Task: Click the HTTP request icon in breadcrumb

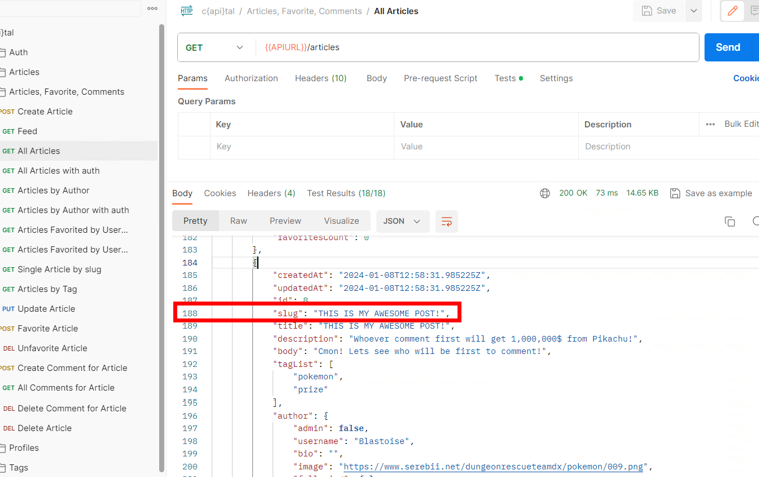Action: (x=186, y=11)
